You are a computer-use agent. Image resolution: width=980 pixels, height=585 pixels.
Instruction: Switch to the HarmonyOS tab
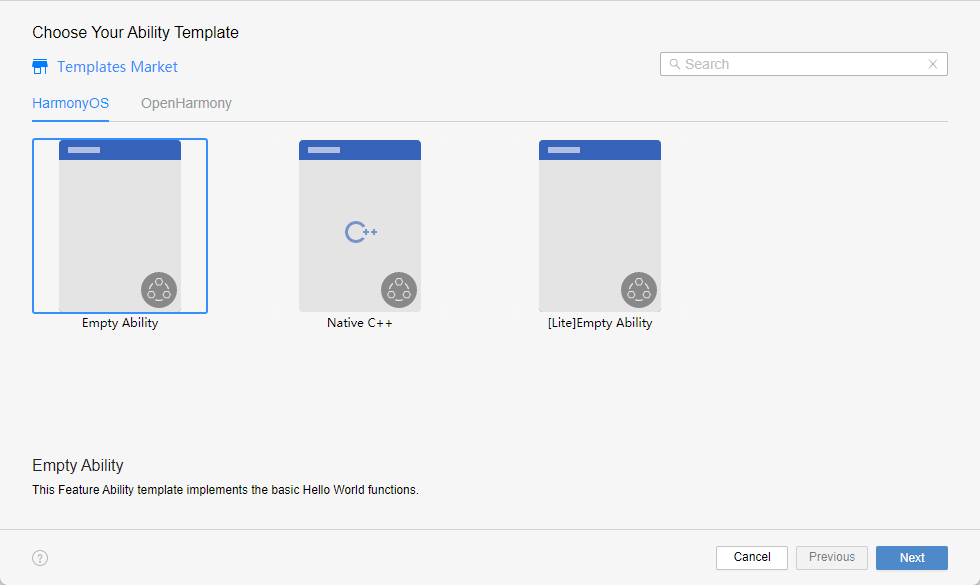(71, 103)
